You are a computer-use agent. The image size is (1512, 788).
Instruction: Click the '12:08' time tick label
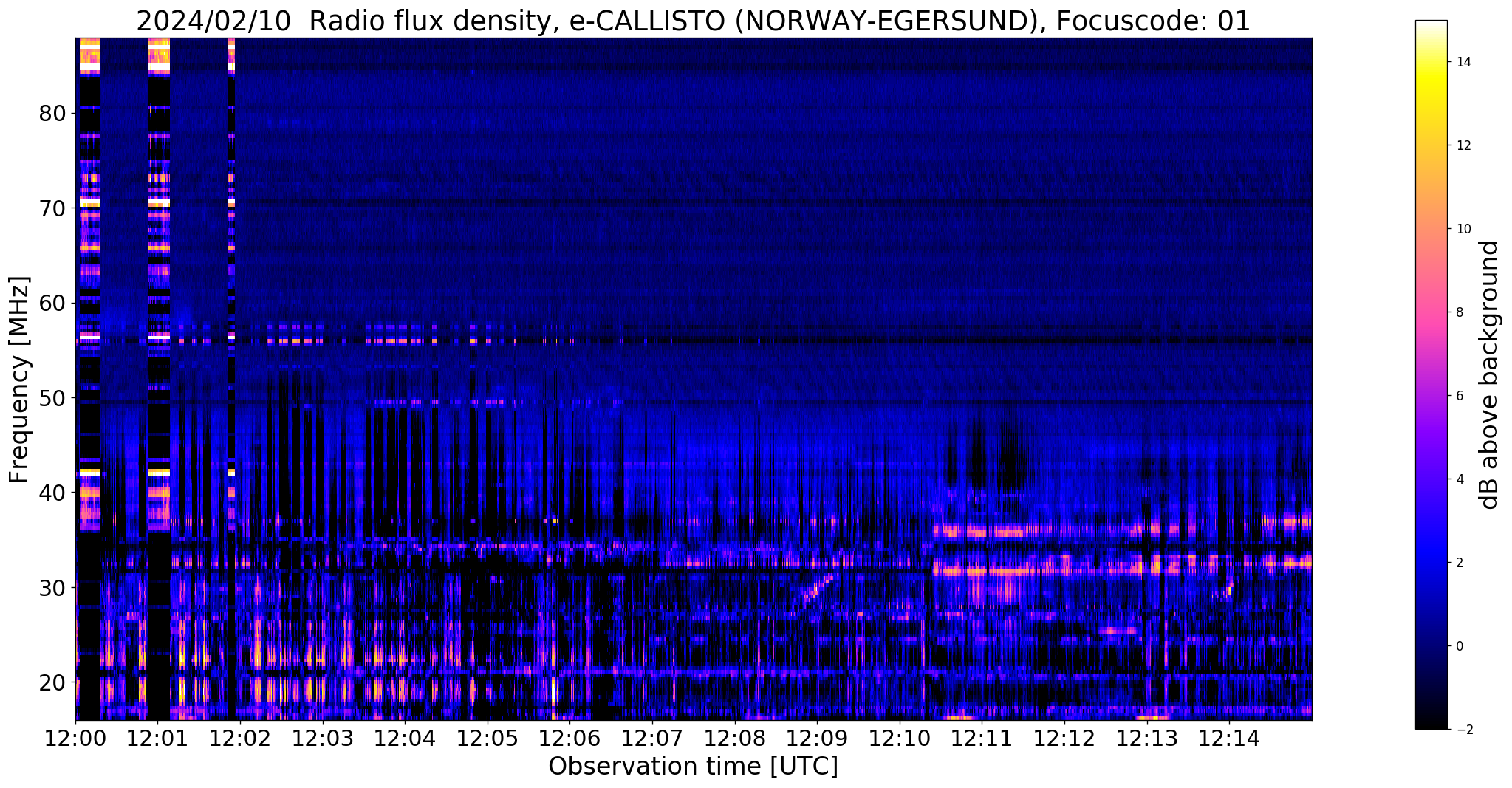click(735, 739)
